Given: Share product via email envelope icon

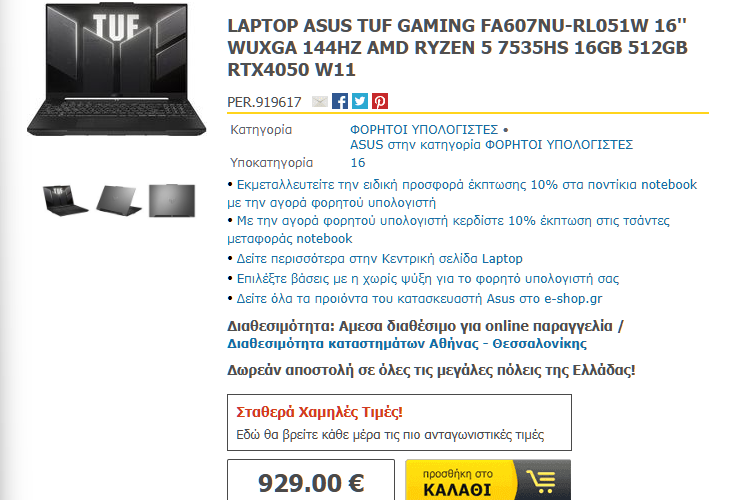Looking at the screenshot, I should click(320, 101).
